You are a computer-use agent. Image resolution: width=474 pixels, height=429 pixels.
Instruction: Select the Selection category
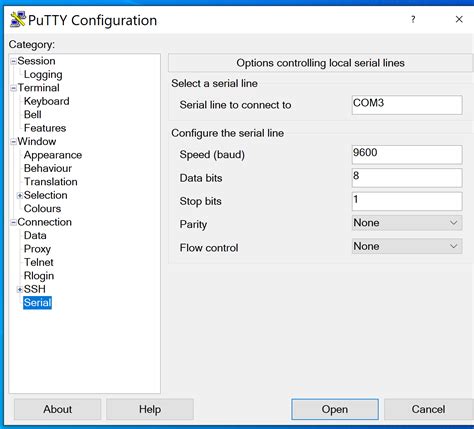(x=46, y=195)
